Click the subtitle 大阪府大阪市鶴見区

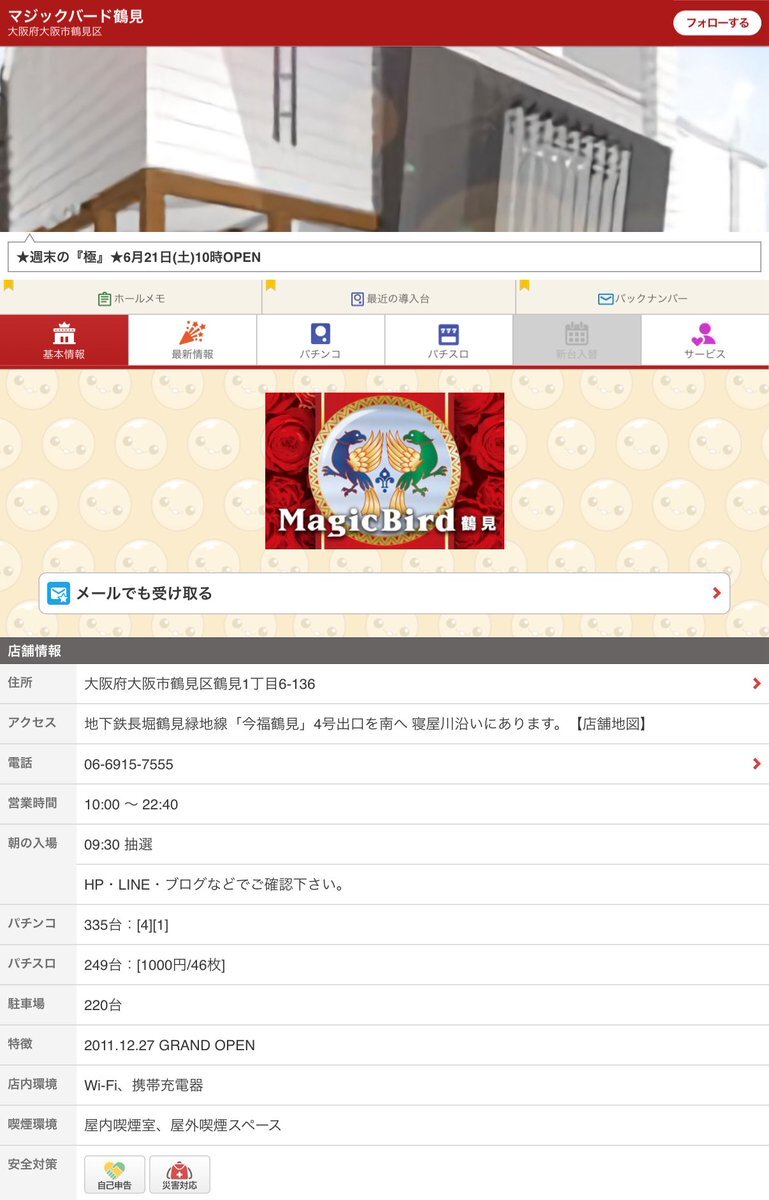click(55, 32)
